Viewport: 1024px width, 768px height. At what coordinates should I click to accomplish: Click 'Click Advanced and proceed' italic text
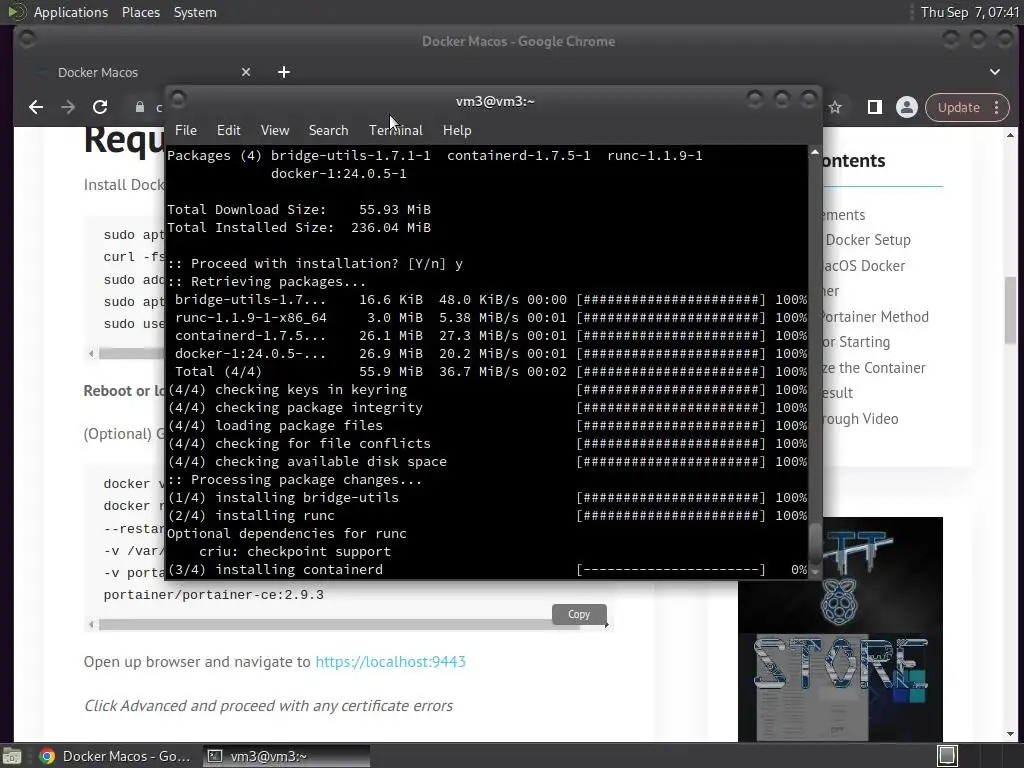[x=268, y=706]
